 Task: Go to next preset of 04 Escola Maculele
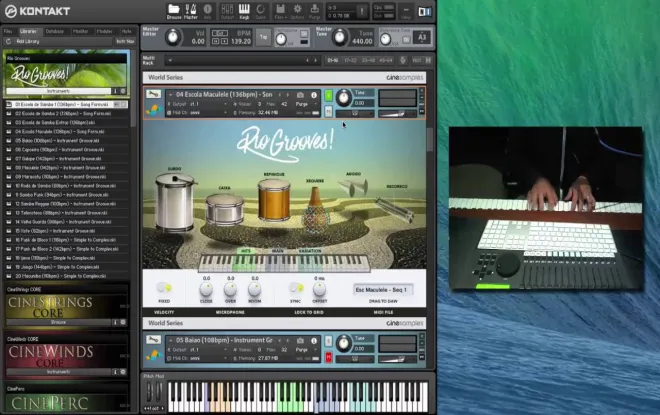(x=288, y=95)
